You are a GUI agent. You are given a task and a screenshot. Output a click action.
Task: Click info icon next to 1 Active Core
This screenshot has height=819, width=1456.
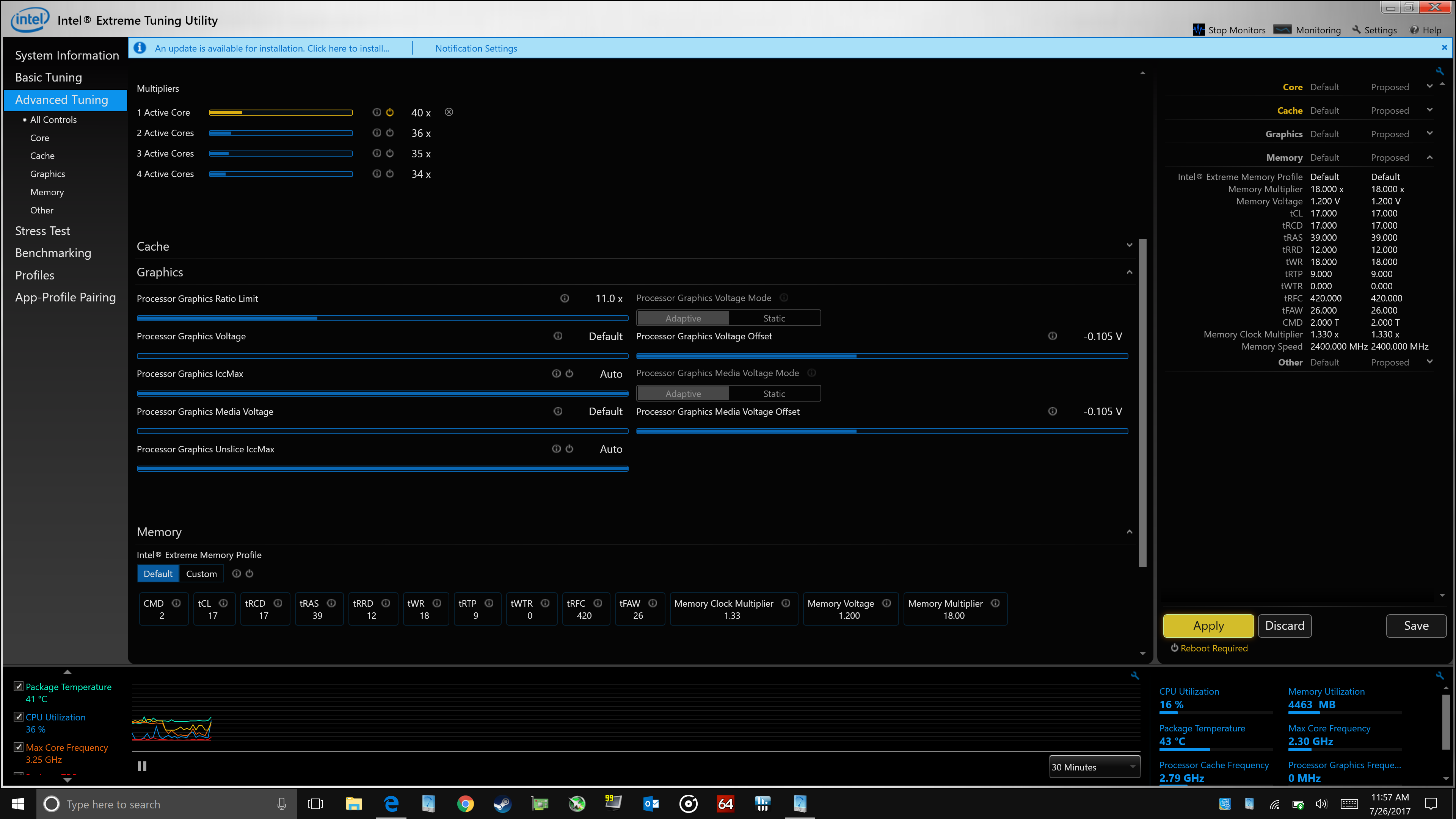[x=377, y=112]
